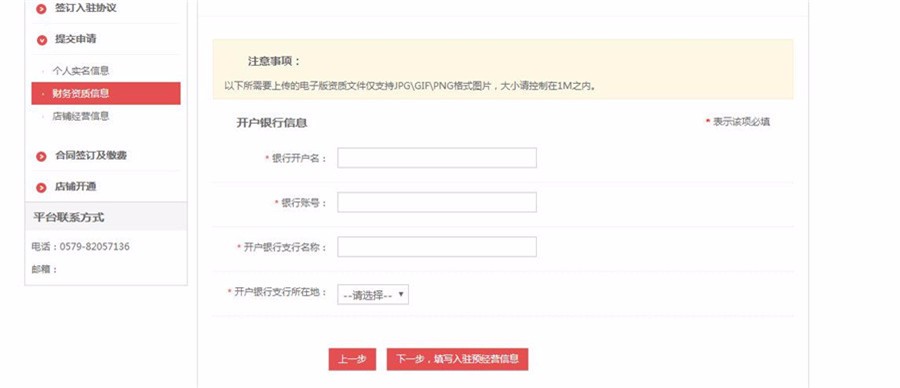Click the red arrow icon beside 店铺开通
This screenshot has height=388, width=900.
click(x=41, y=188)
